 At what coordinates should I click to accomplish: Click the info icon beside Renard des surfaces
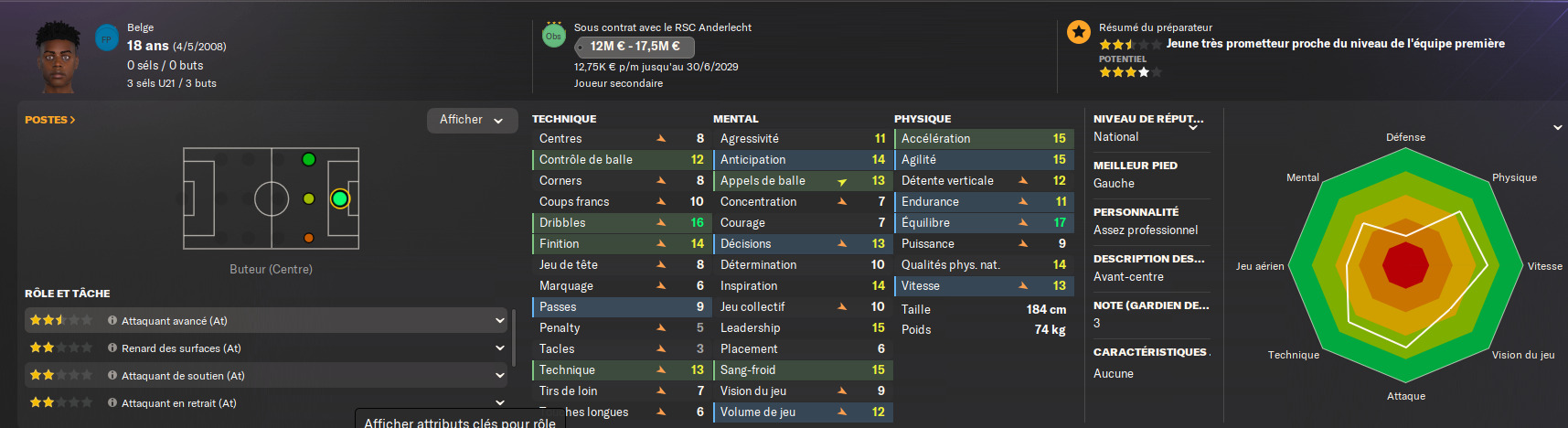tap(112, 348)
